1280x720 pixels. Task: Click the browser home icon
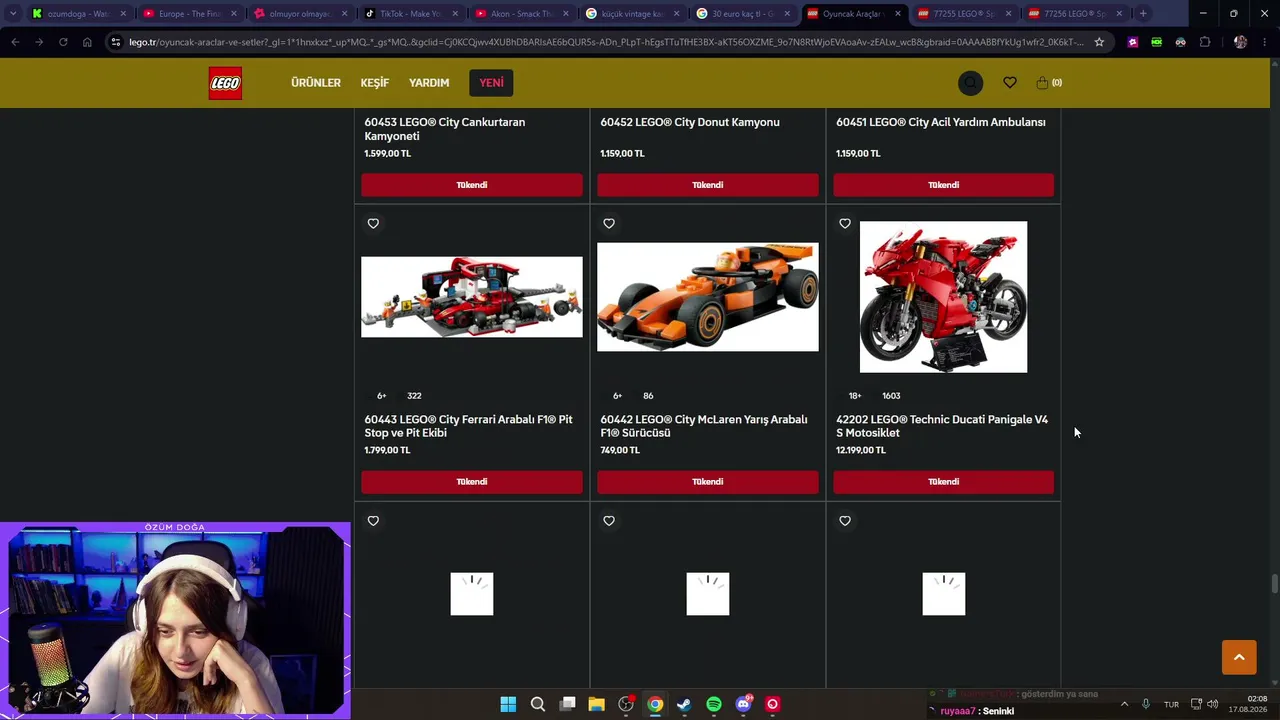pyautogui.click(x=87, y=42)
